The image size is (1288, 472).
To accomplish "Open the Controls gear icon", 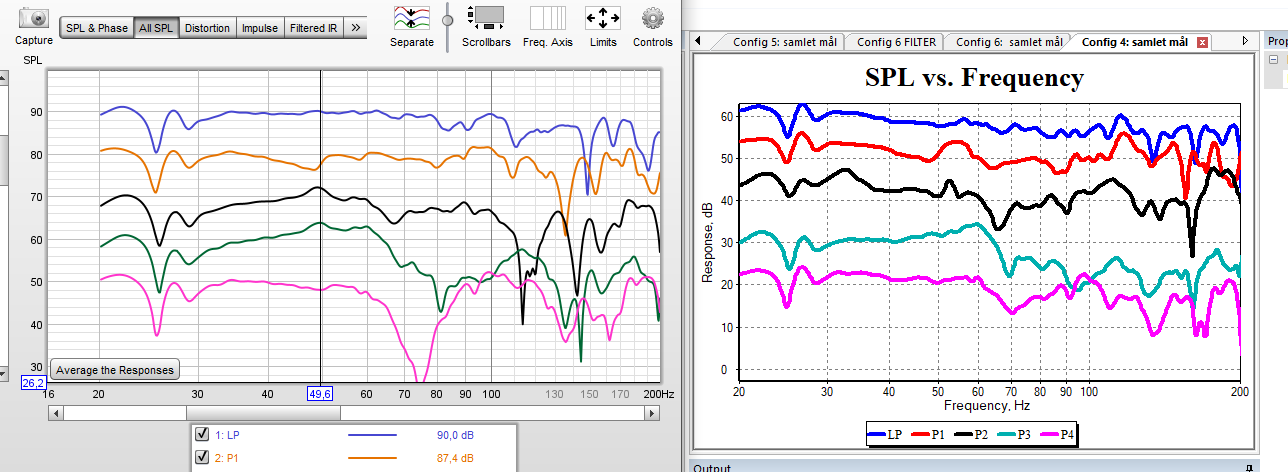I will click(x=653, y=19).
